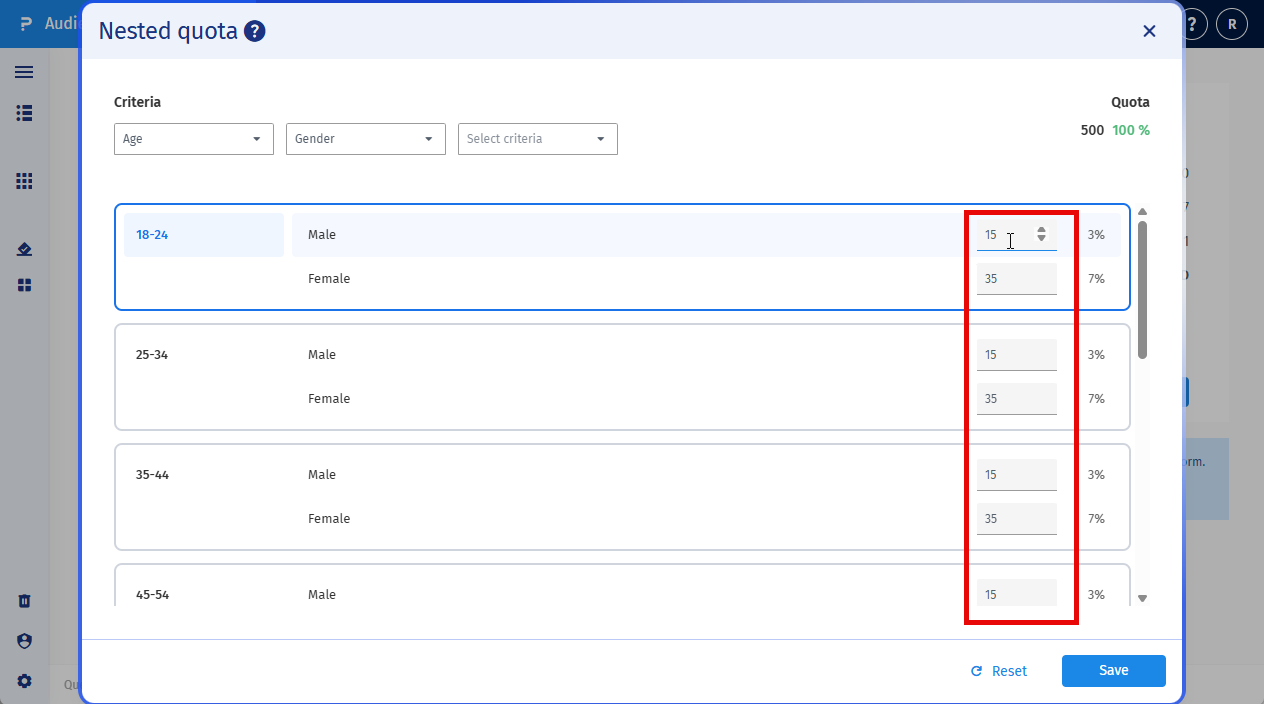Click the user shield icon in the sidebar
The height and width of the screenshot is (704, 1264).
24,641
